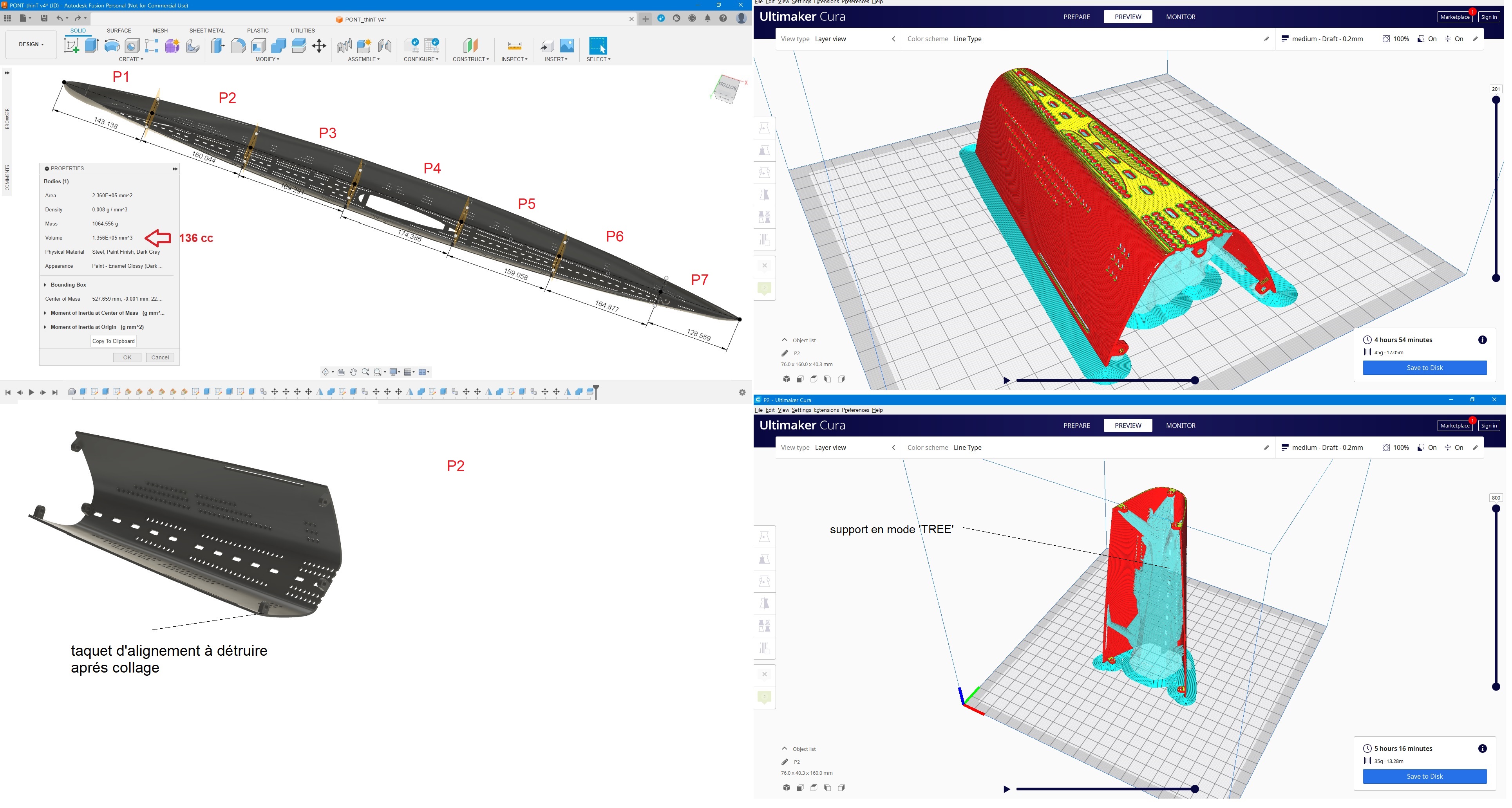Activate the Move/Copy tool
1512x808 pixels.
click(319, 46)
